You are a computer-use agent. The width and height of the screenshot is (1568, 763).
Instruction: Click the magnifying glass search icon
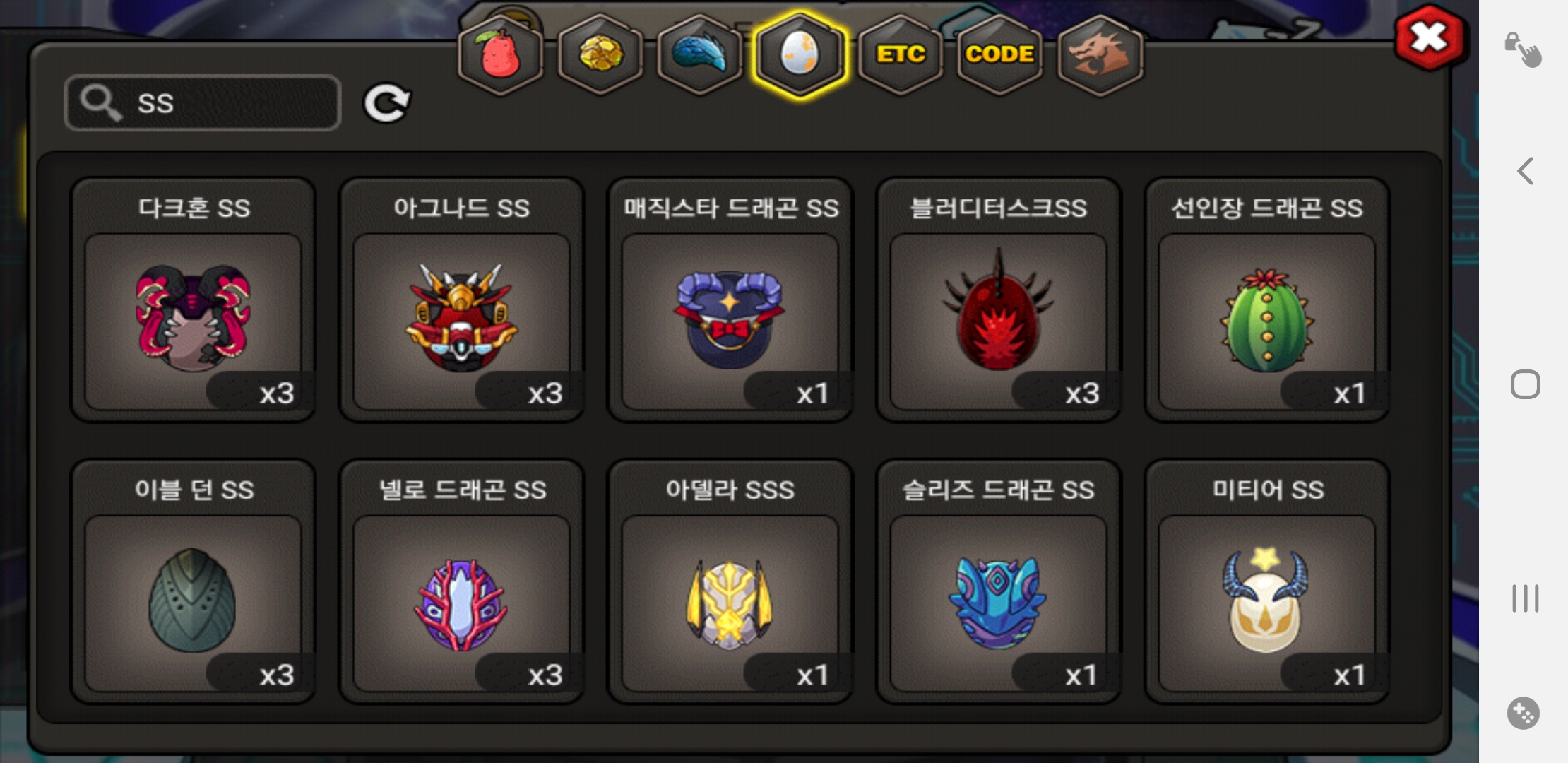pyautogui.click(x=100, y=103)
